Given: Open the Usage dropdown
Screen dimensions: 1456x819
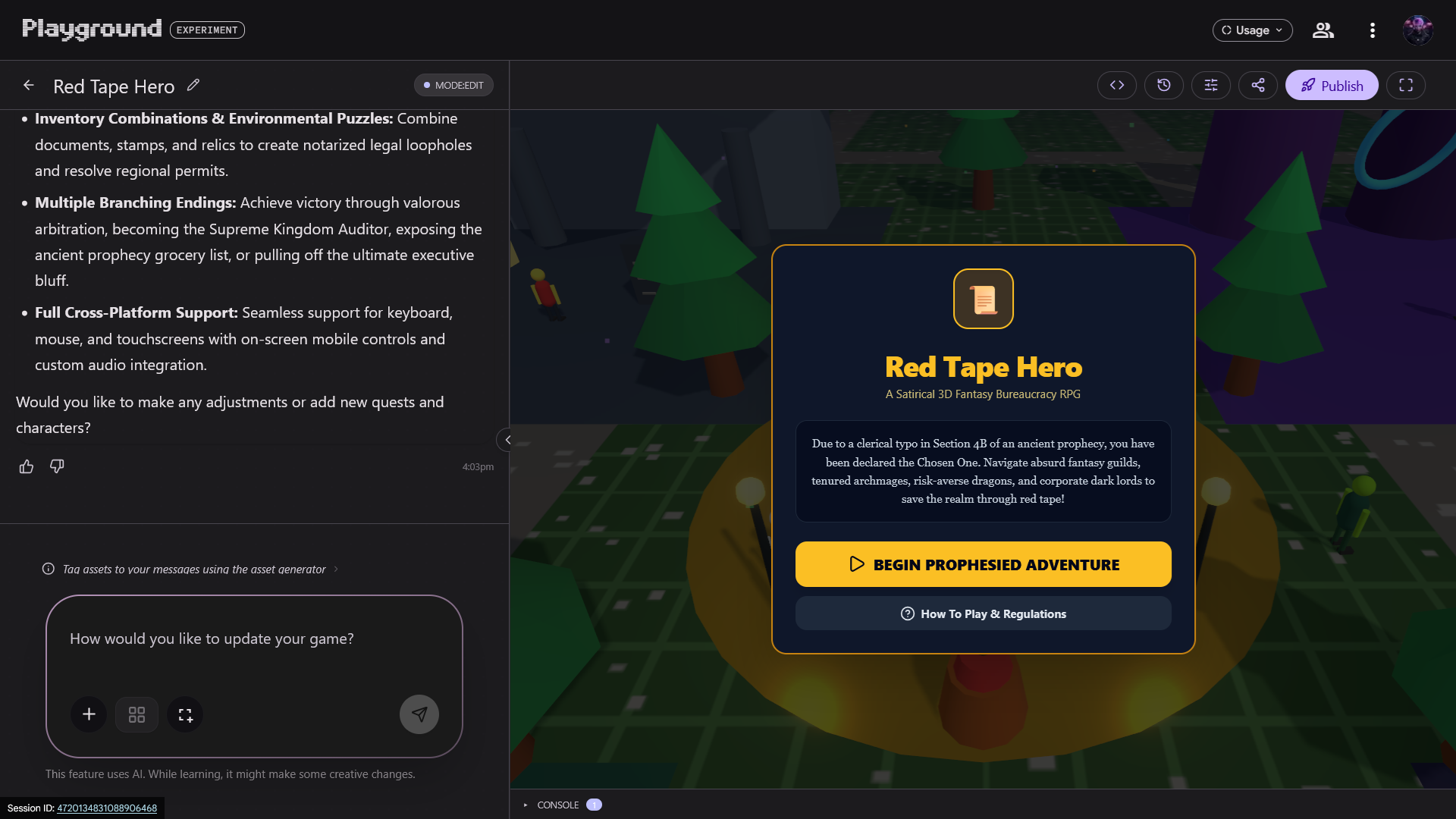Looking at the screenshot, I should pyautogui.click(x=1253, y=30).
